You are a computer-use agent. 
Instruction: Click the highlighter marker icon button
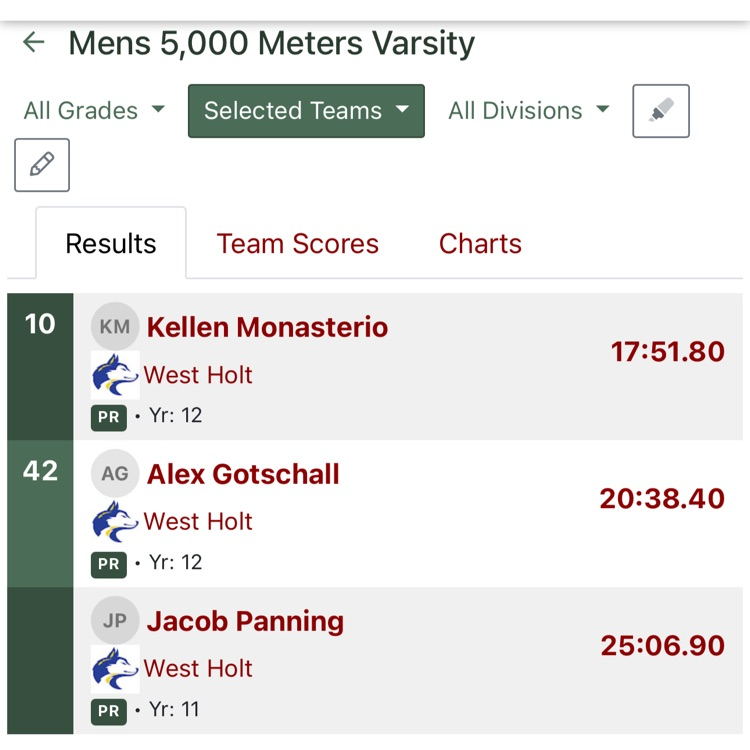(x=661, y=111)
